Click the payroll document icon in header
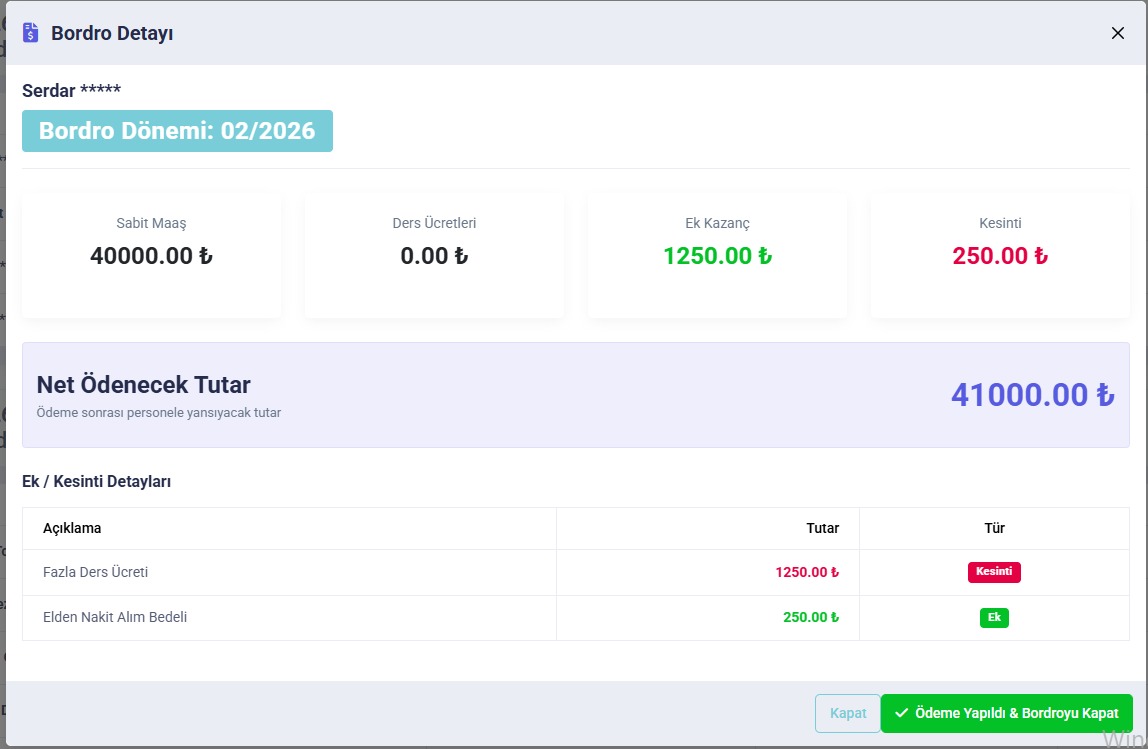The height and width of the screenshot is (749, 1148). coord(31,33)
